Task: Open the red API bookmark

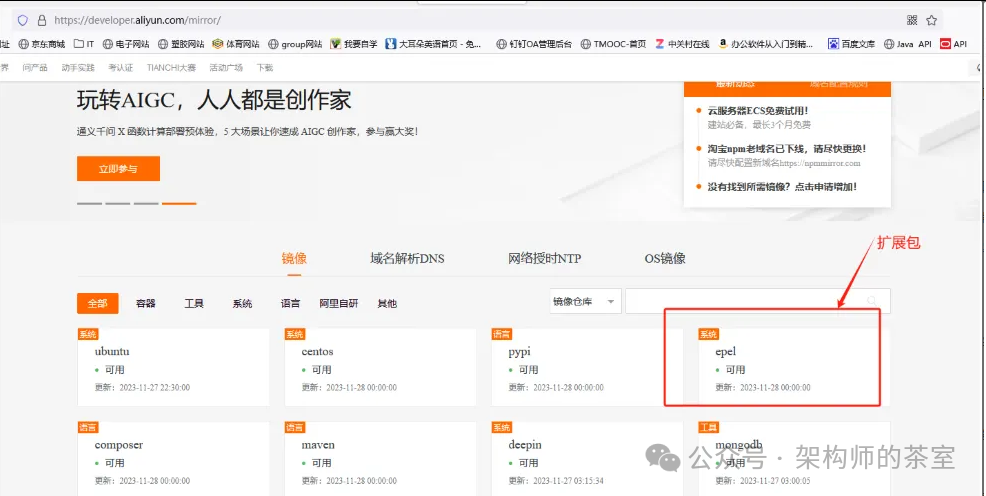Action: pos(953,44)
